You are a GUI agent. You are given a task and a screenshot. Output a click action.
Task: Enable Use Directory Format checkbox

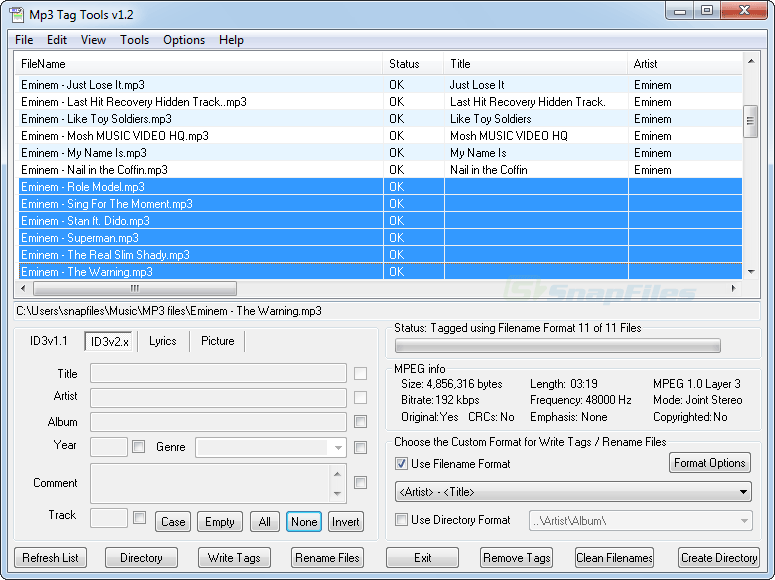(x=401, y=520)
